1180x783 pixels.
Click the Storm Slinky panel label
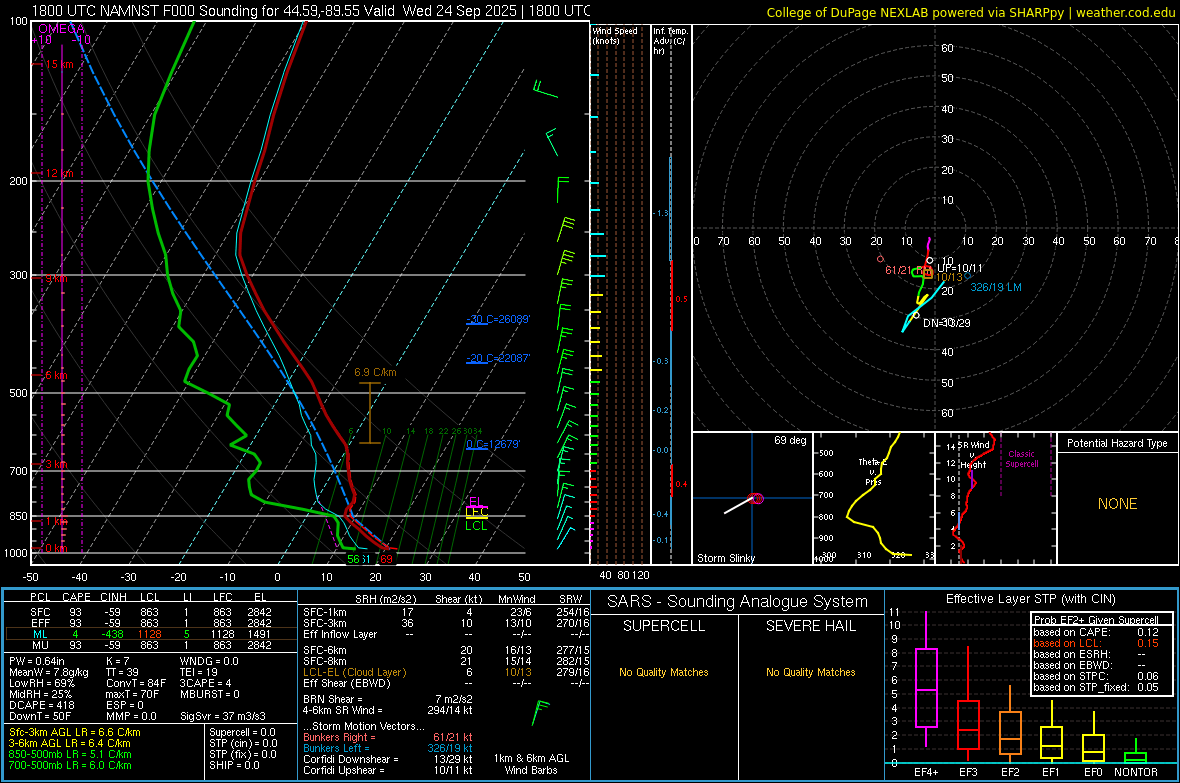(725, 558)
